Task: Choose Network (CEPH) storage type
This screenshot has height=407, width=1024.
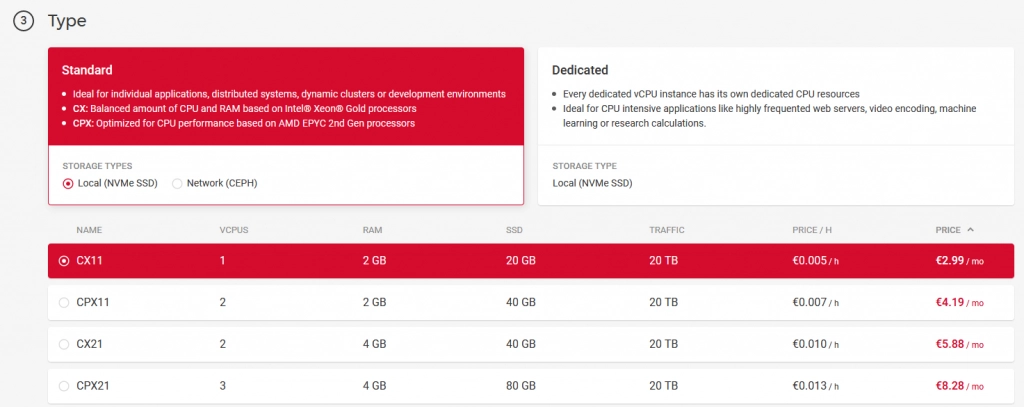Action: [178, 183]
